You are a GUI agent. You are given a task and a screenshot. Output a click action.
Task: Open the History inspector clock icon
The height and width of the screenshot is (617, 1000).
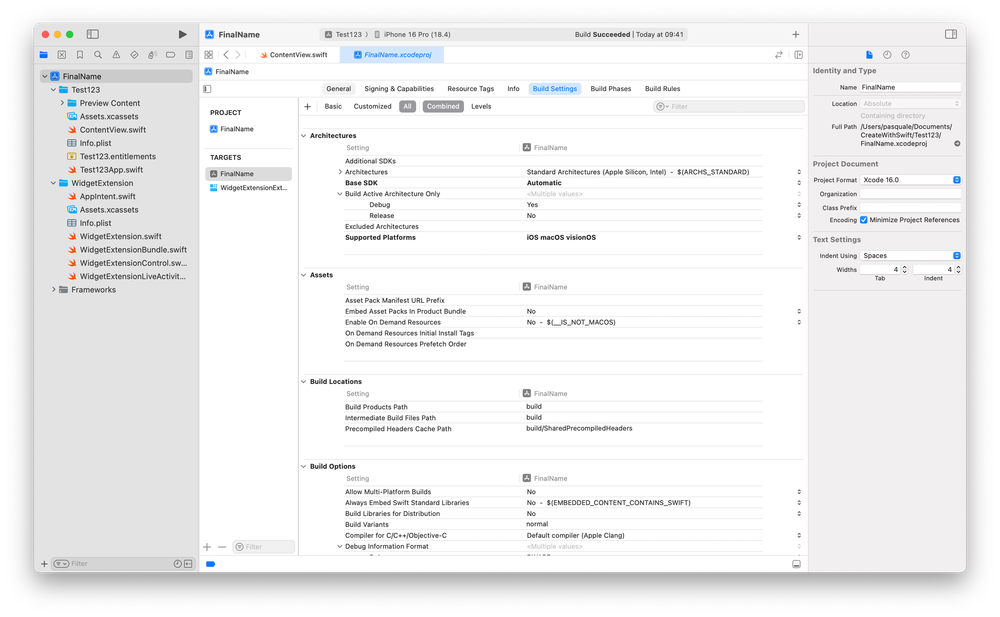tap(887, 55)
